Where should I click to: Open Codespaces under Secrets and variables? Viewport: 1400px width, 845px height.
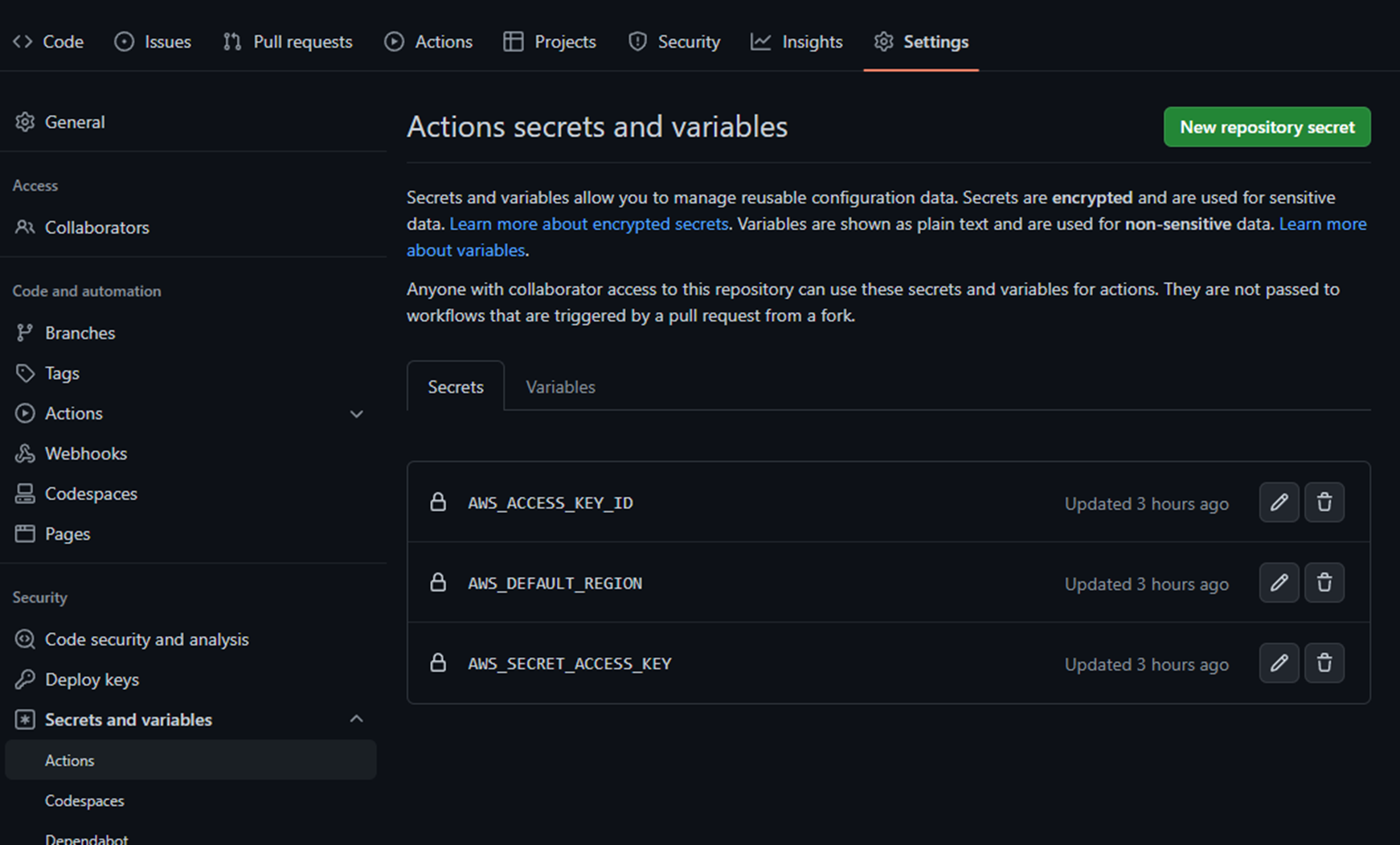[x=84, y=801]
